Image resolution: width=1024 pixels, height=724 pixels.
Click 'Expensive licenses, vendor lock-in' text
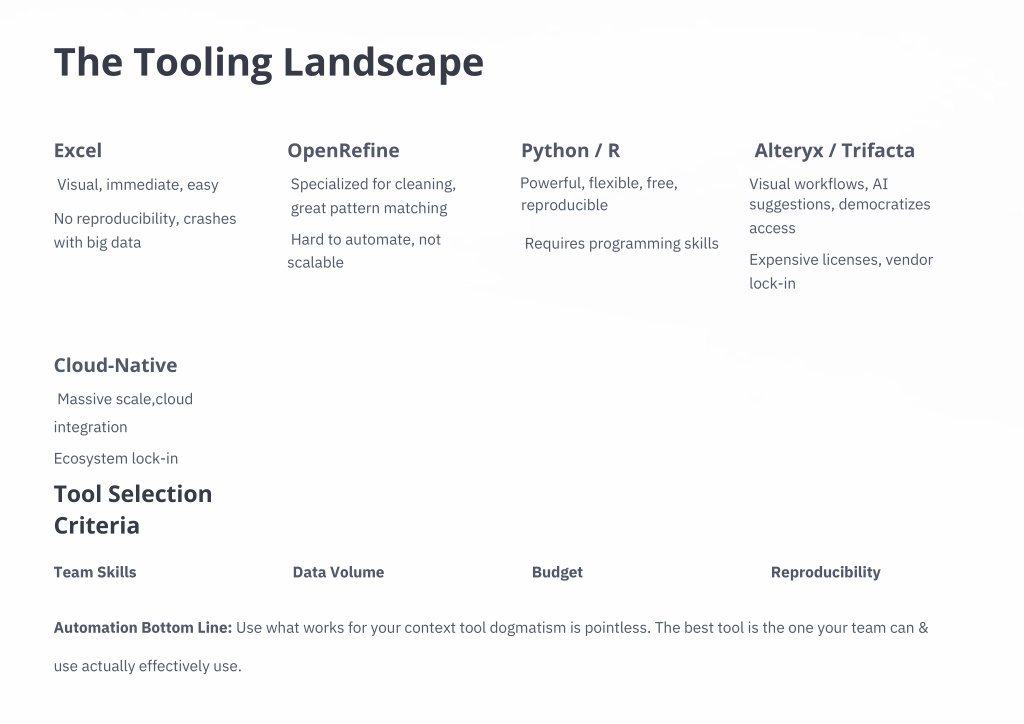840,271
